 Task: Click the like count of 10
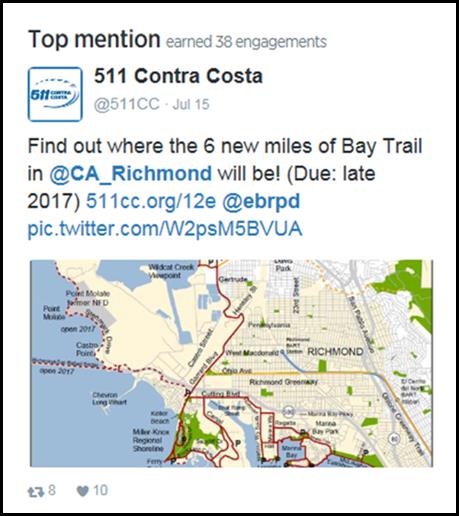point(100,491)
